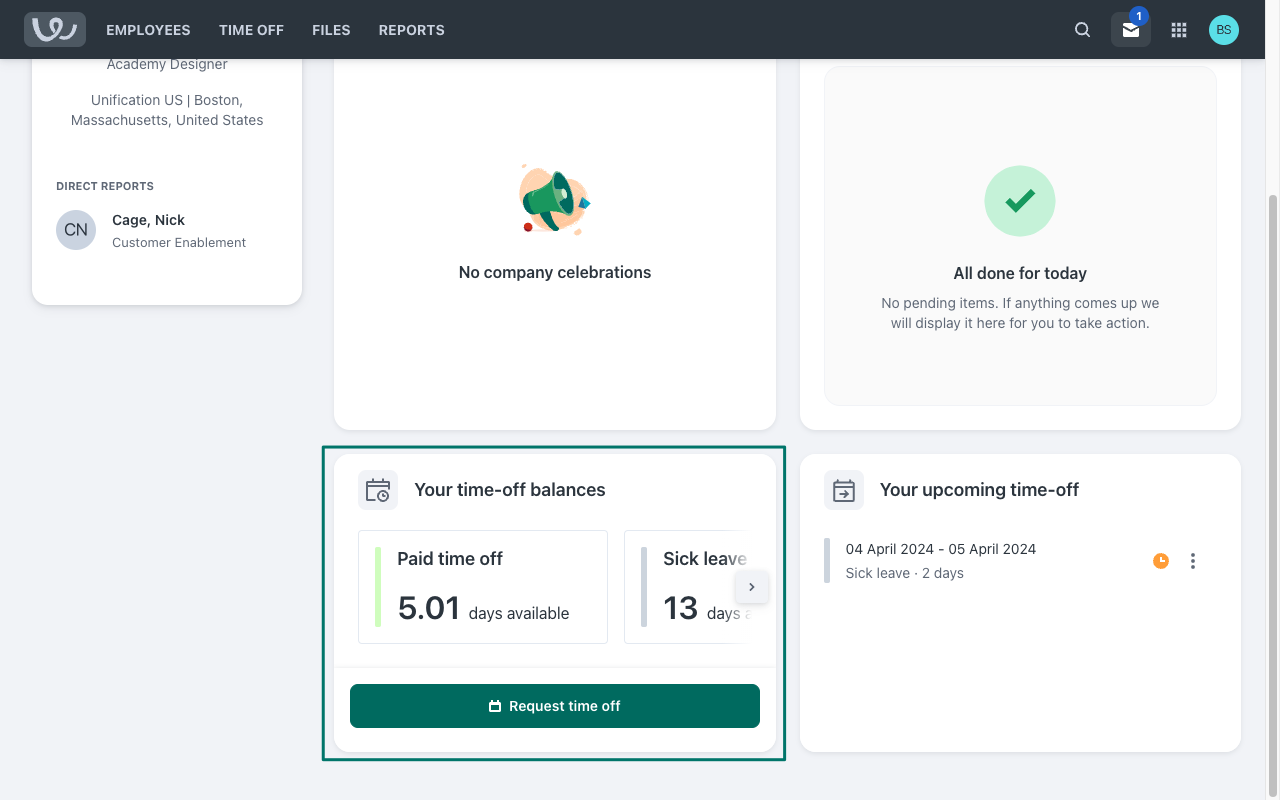Open the BS user profile avatar
This screenshot has width=1280, height=800.
(1223, 30)
